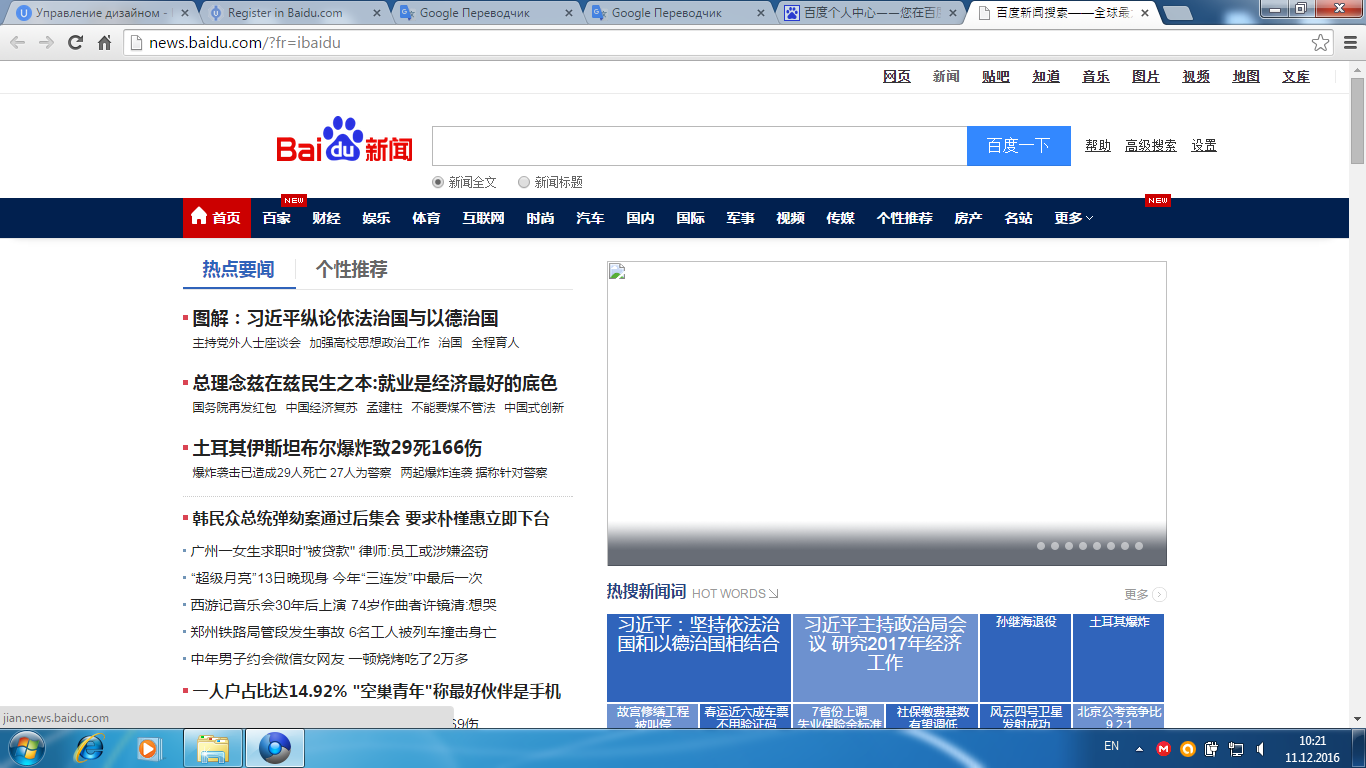This screenshot has width=1366, height=768.
Task: Open the Chrome menu hamburger icon
Action: pos(1349,43)
